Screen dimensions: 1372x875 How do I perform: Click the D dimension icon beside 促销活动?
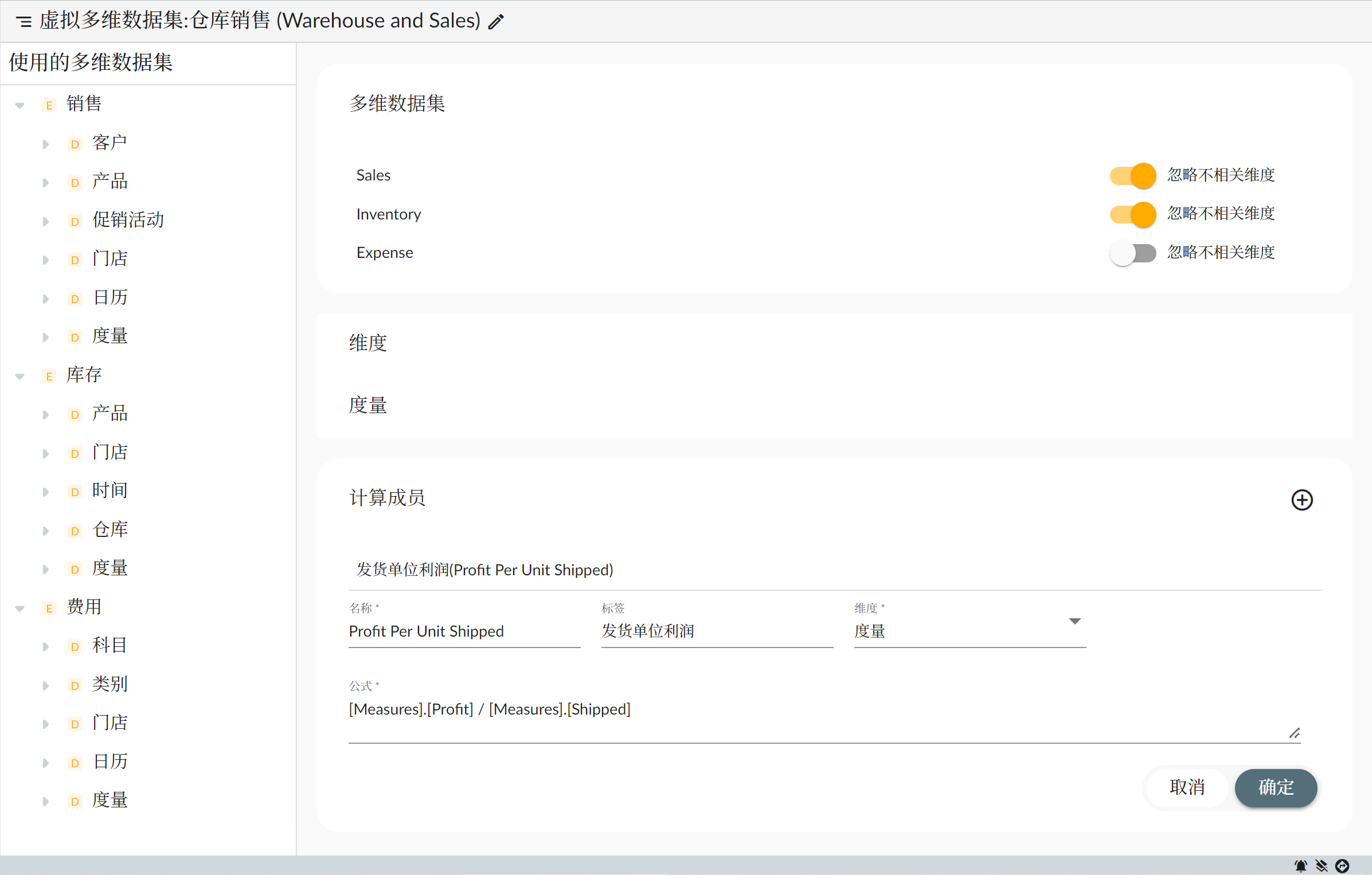coord(75,222)
